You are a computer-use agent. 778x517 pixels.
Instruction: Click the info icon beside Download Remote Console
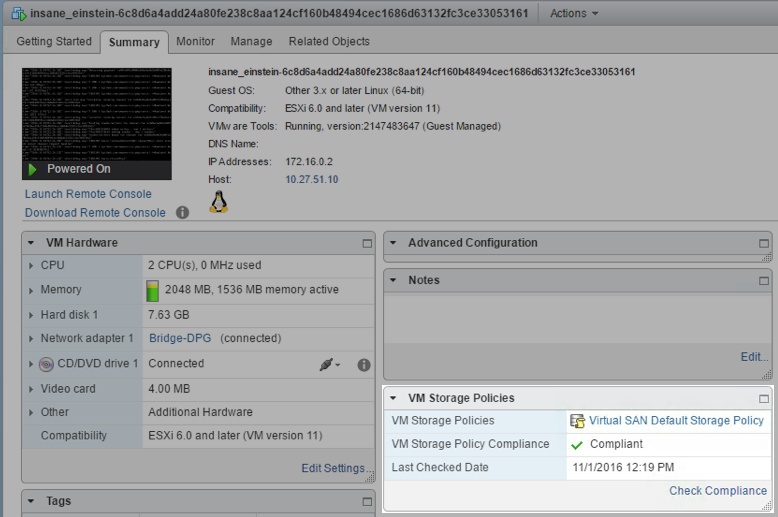click(x=182, y=212)
